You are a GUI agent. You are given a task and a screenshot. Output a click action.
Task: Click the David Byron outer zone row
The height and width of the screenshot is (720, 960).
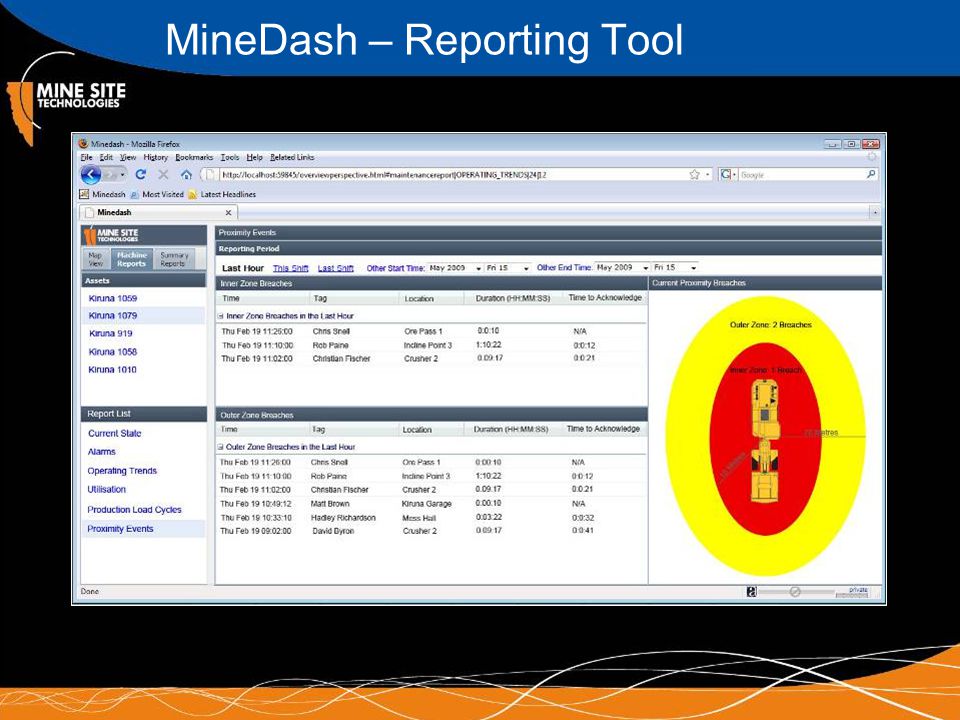[431, 531]
